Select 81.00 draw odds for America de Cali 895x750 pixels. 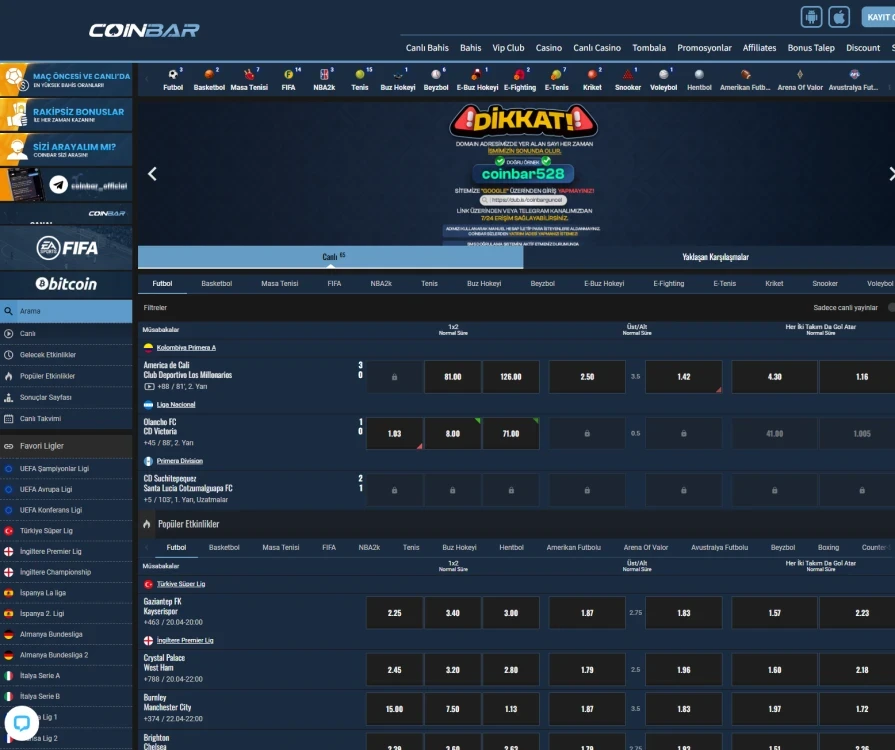point(453,377)
